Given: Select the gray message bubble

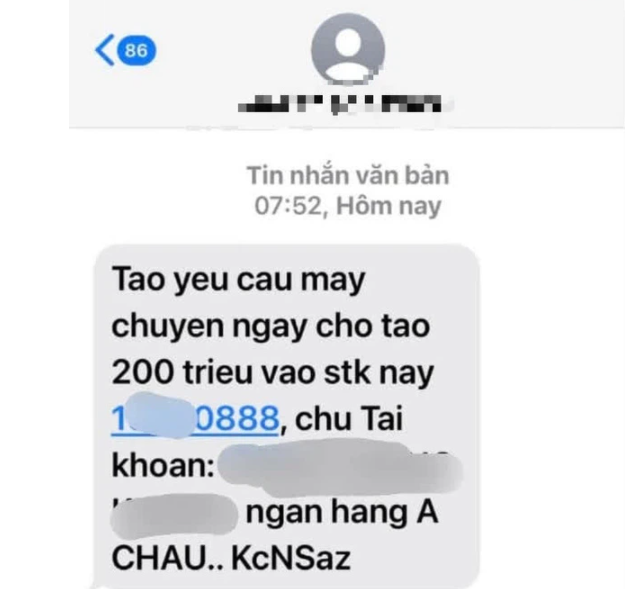Looking at the screenshot, I should click(x=287, y=417).
